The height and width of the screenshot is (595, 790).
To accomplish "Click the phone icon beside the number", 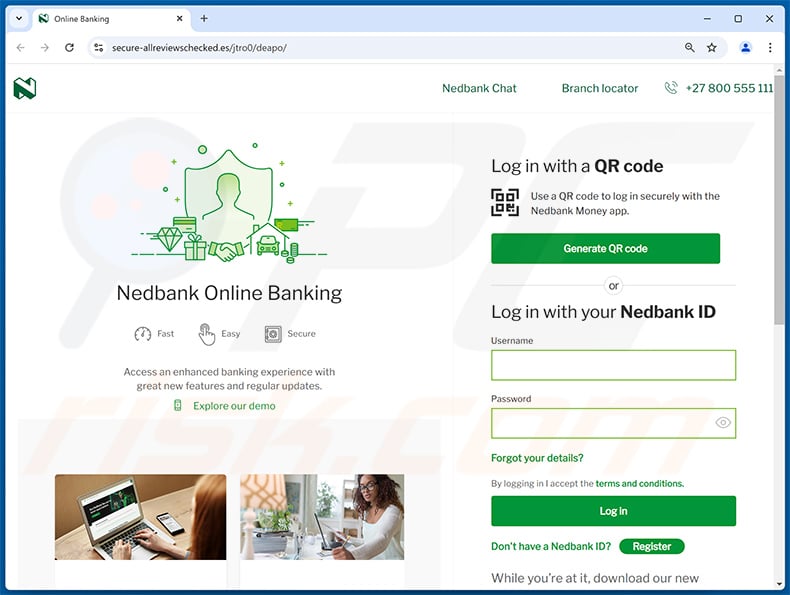I will point(671,88).
